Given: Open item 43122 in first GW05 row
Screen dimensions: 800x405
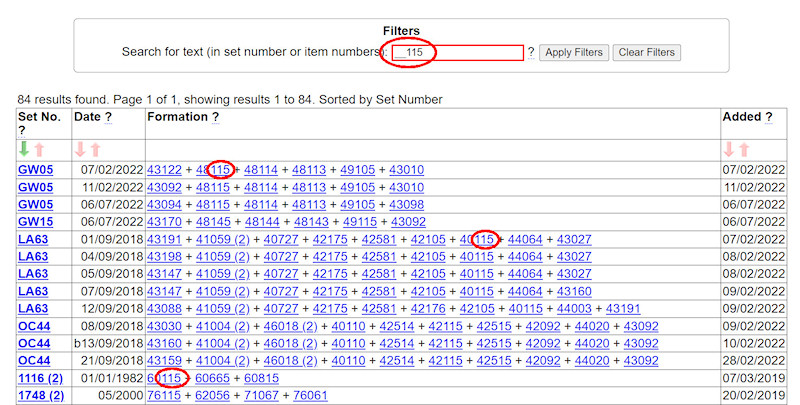Looking at the screenshot, I should coord(164,169).
